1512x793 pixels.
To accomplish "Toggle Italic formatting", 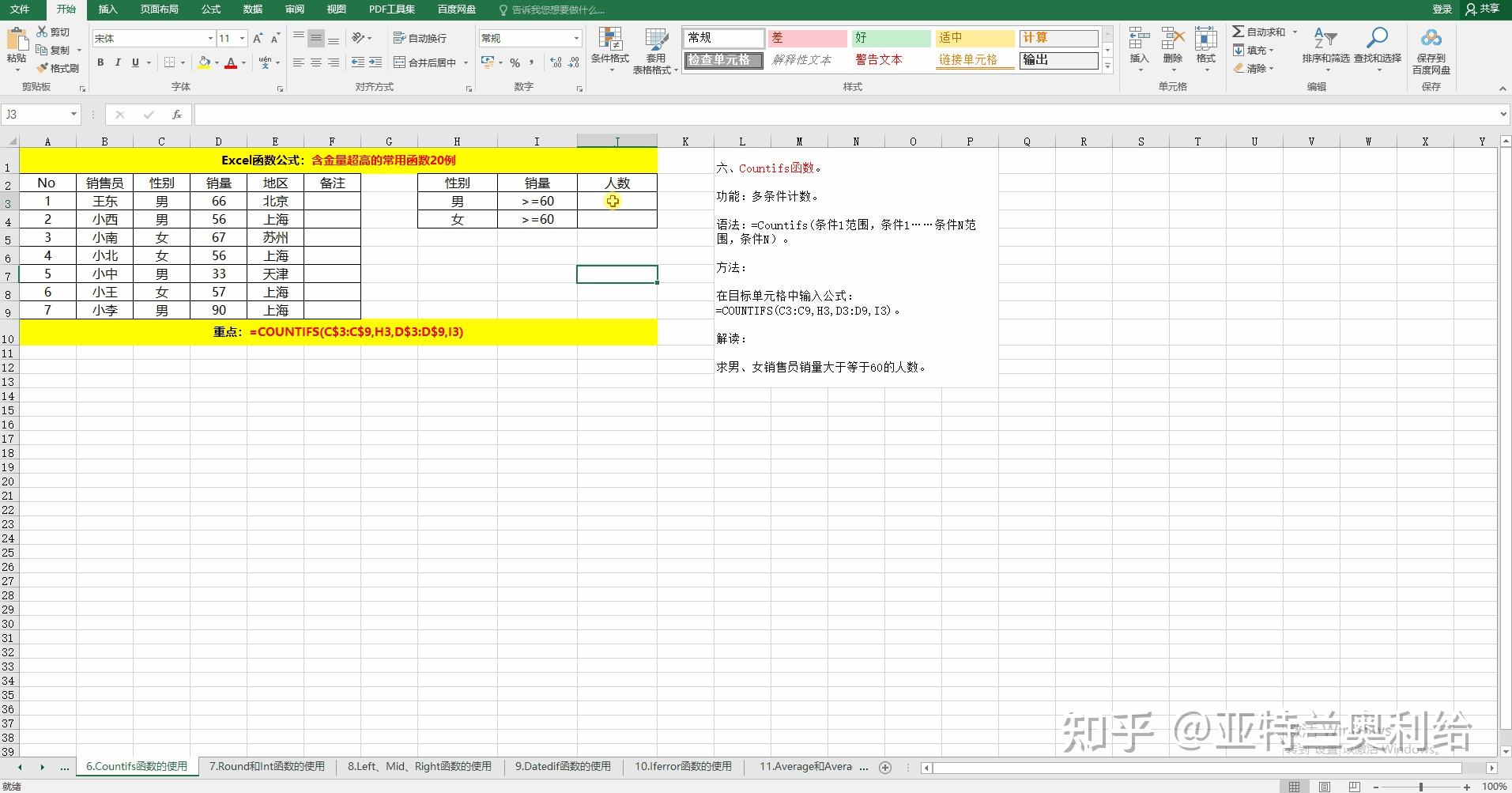I will (x=118, y=62).
